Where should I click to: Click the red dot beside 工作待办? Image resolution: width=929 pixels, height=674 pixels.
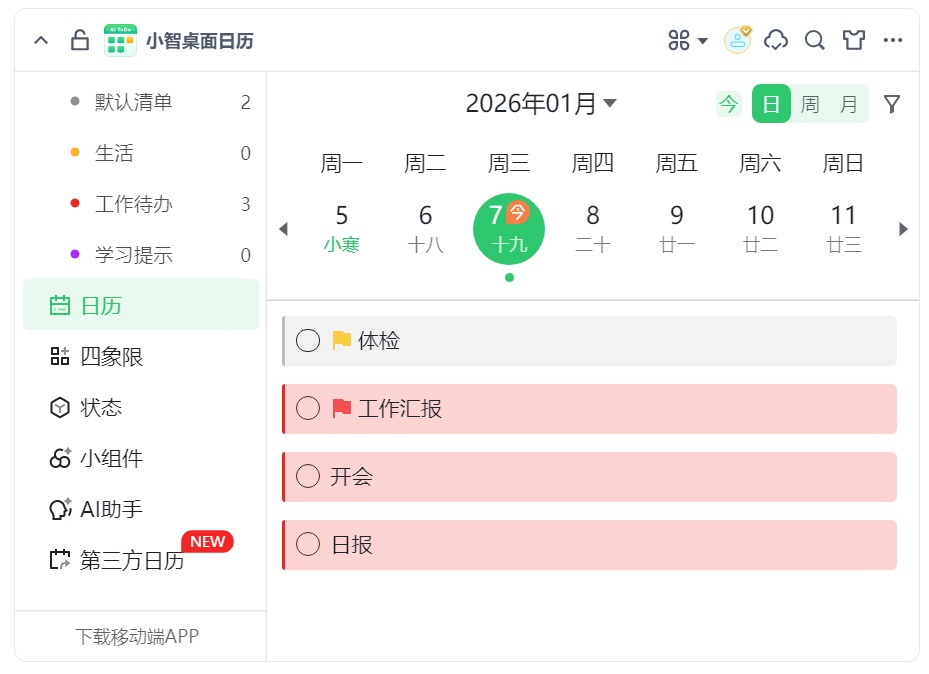pos(72,203)
